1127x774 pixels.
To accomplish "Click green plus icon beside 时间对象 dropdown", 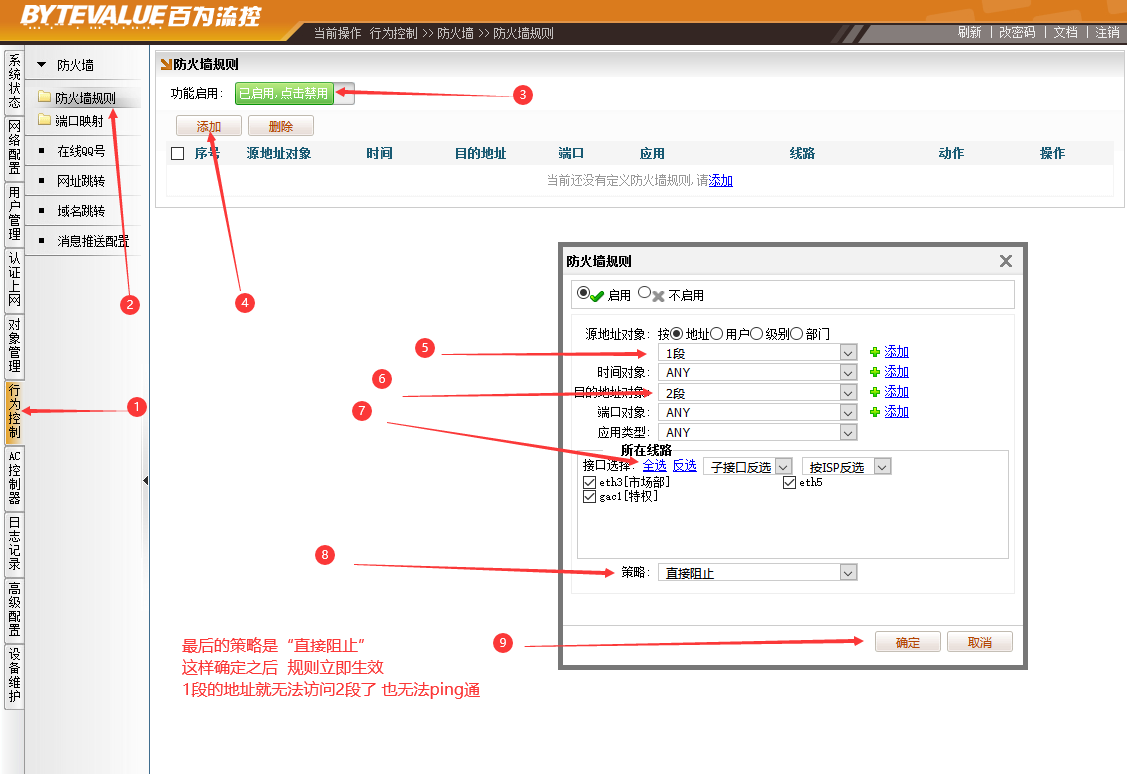I will pos(875,372).
